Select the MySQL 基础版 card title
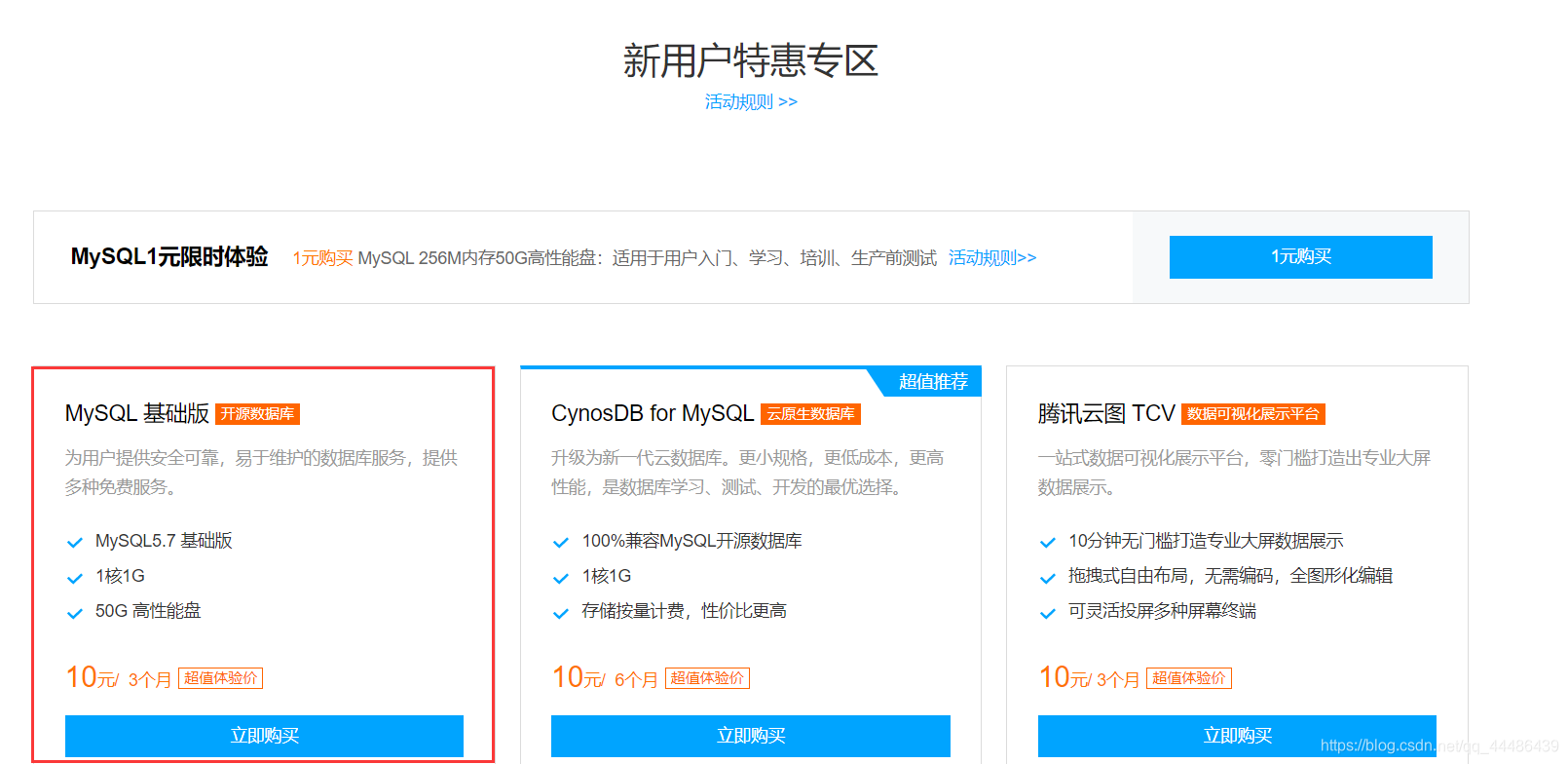Screen dimensions: 1568x764 click(x=137, y=413)
